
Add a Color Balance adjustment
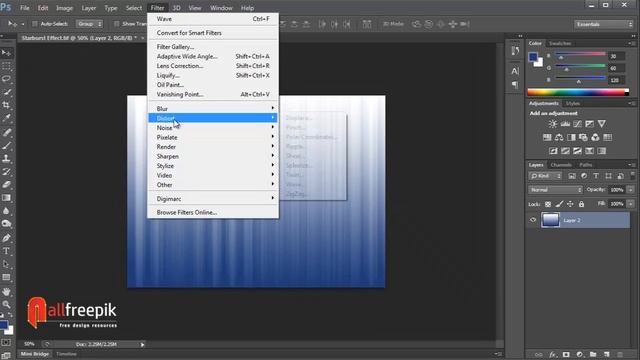pyautogui.click(x=559, y=138)
